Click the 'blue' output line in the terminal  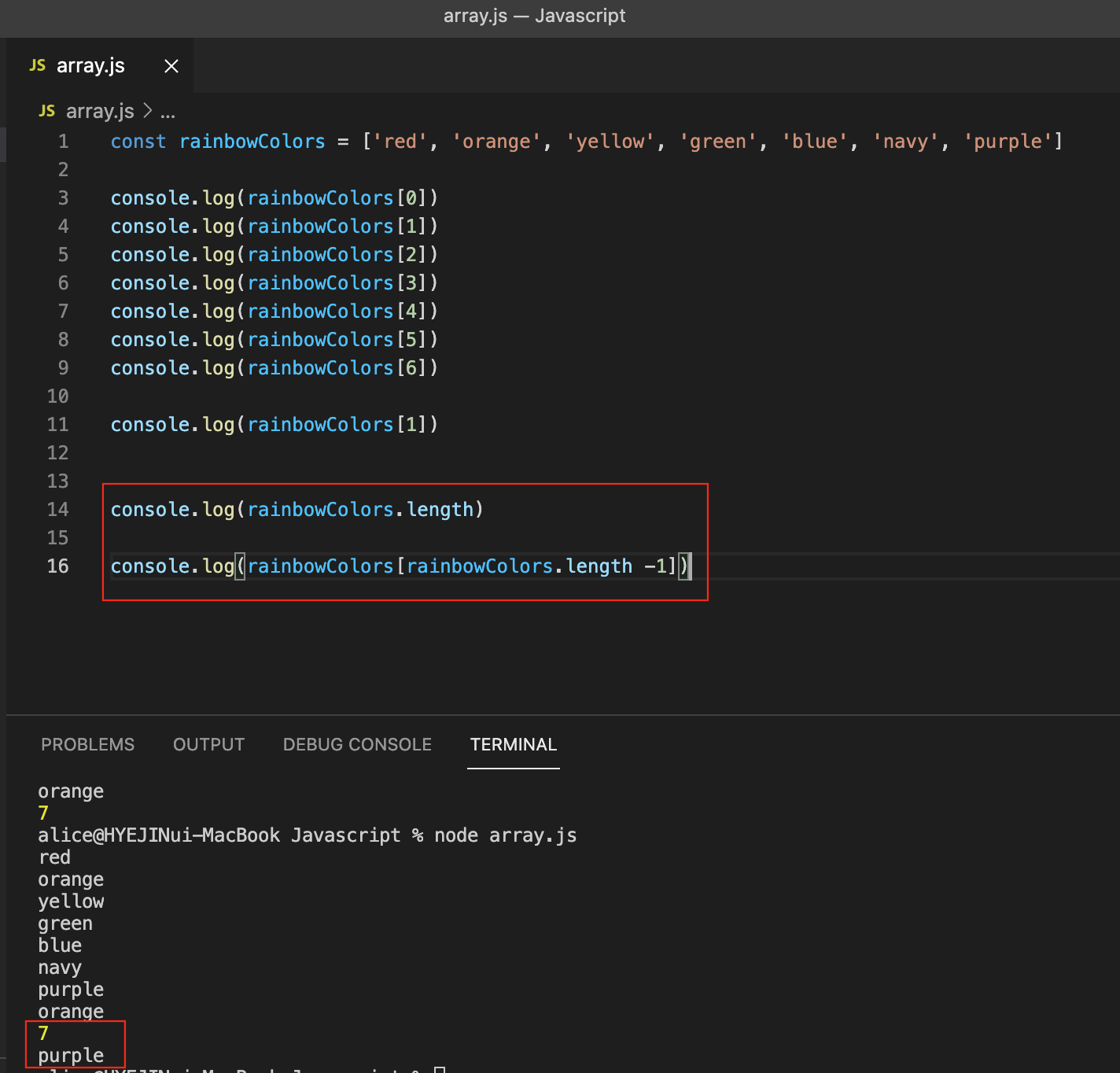click(x=60, y=946)
